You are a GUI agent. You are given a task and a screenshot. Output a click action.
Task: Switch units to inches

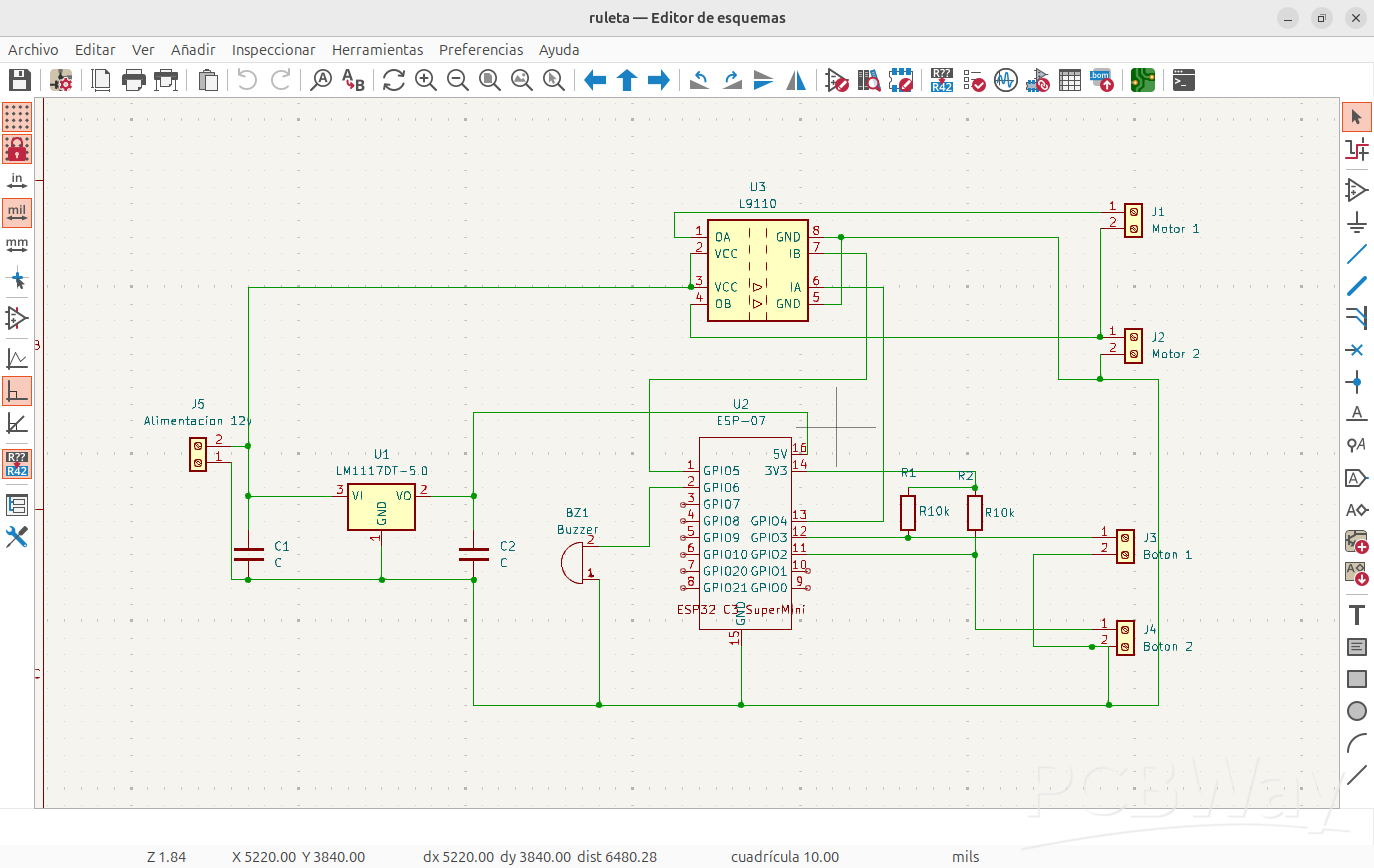[x=17, y=181]
